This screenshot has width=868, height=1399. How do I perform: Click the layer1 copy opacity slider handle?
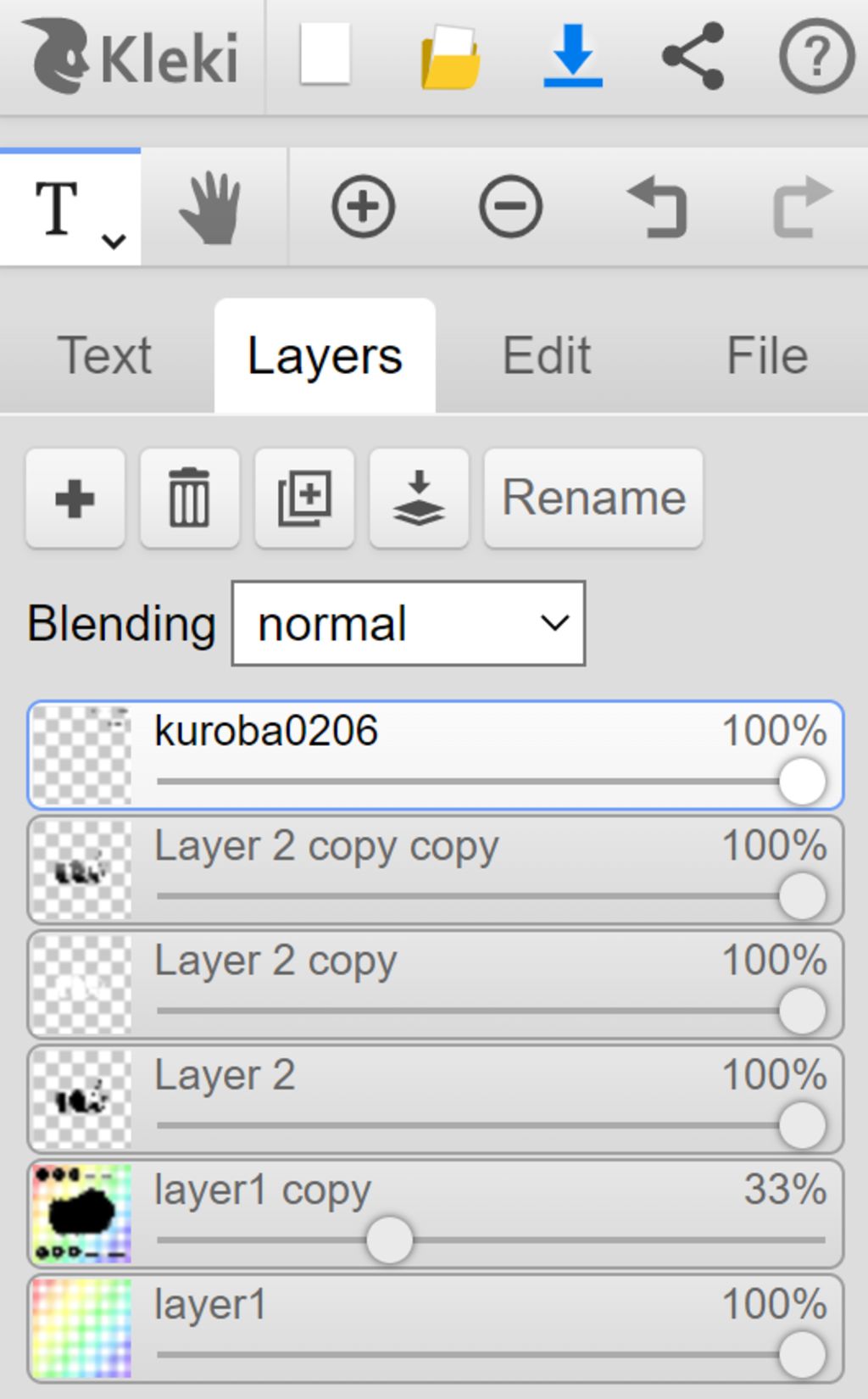point(389,1240)
